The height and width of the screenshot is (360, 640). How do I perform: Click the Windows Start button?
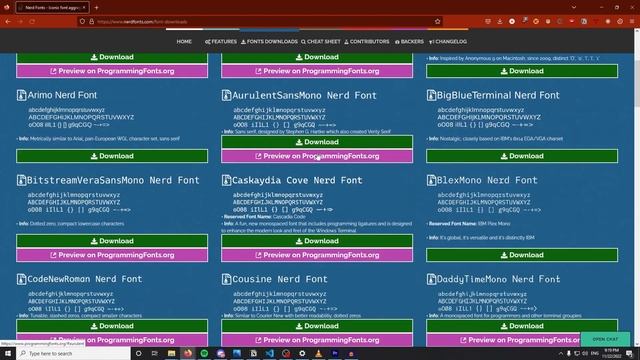[x=8, y=353]
